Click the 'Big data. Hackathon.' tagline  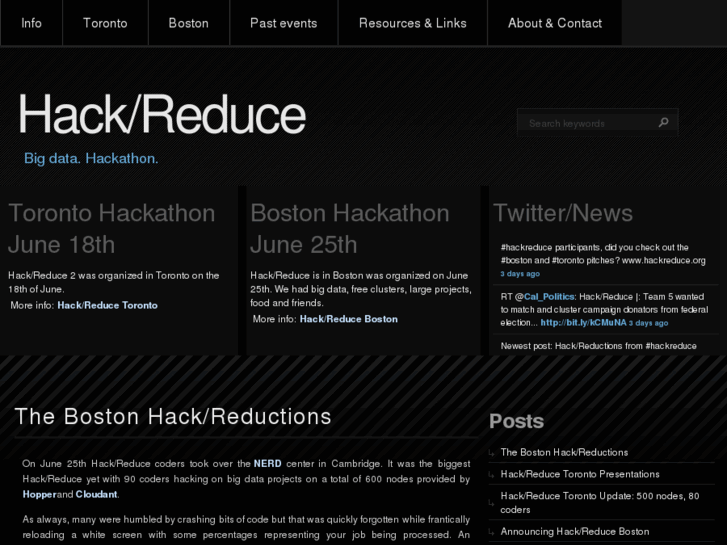pyautogui.click(x=91, y=158)
